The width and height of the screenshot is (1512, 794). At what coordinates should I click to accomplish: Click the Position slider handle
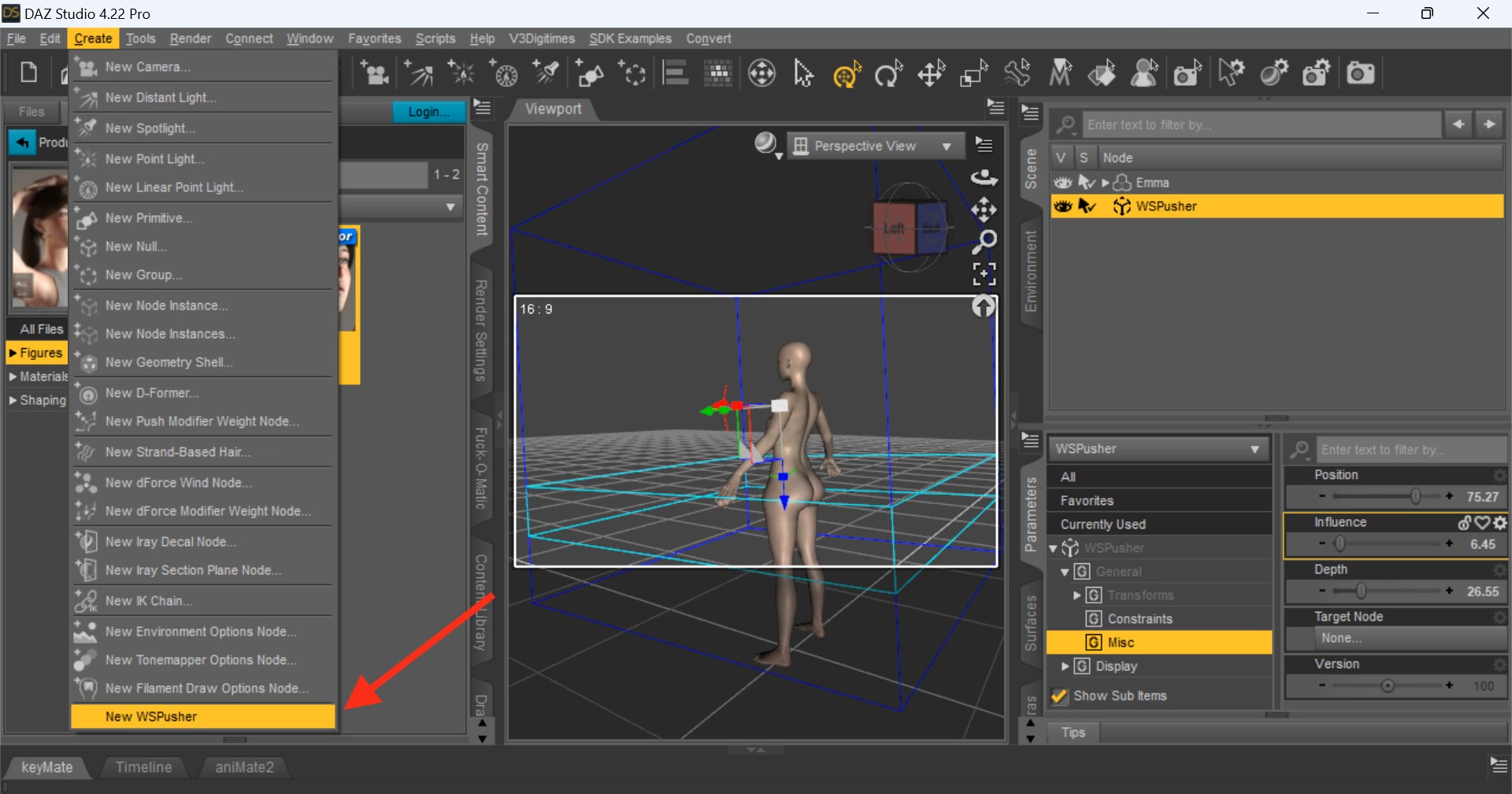point(1415,496)
